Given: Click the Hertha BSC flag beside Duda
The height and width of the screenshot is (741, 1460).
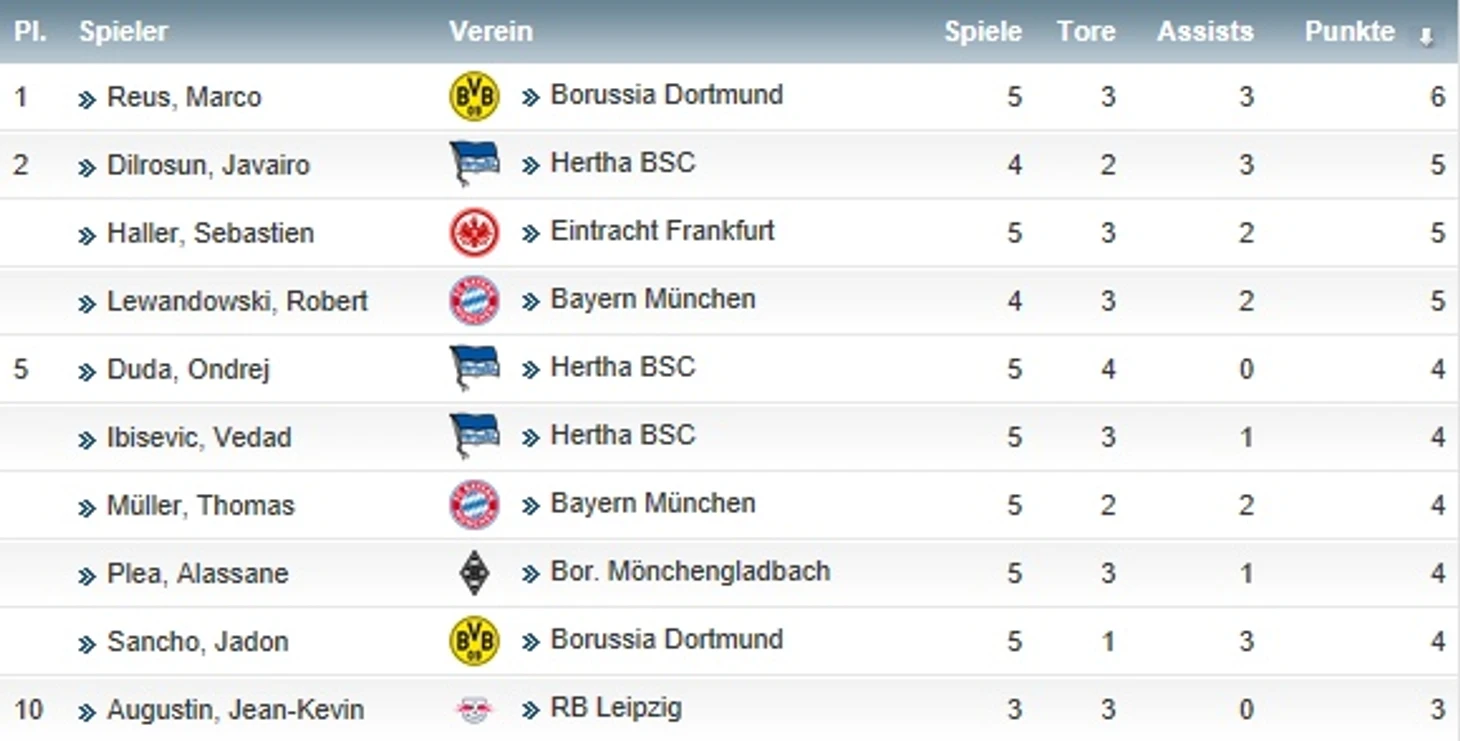Looking at the screenshot, I should [x=474, y=368].
